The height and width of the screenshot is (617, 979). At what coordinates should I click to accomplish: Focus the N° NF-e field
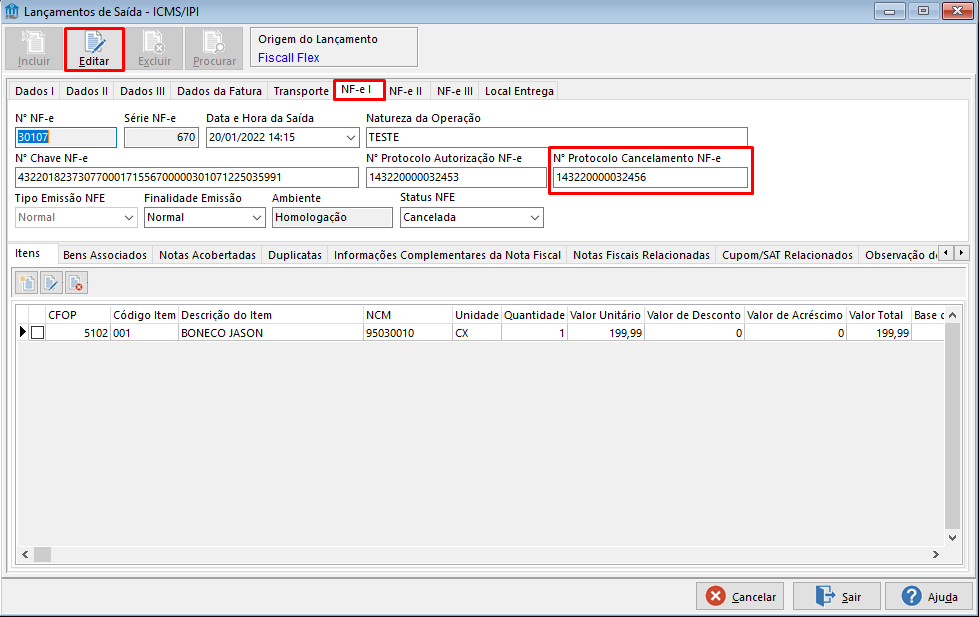pos(66,137)
